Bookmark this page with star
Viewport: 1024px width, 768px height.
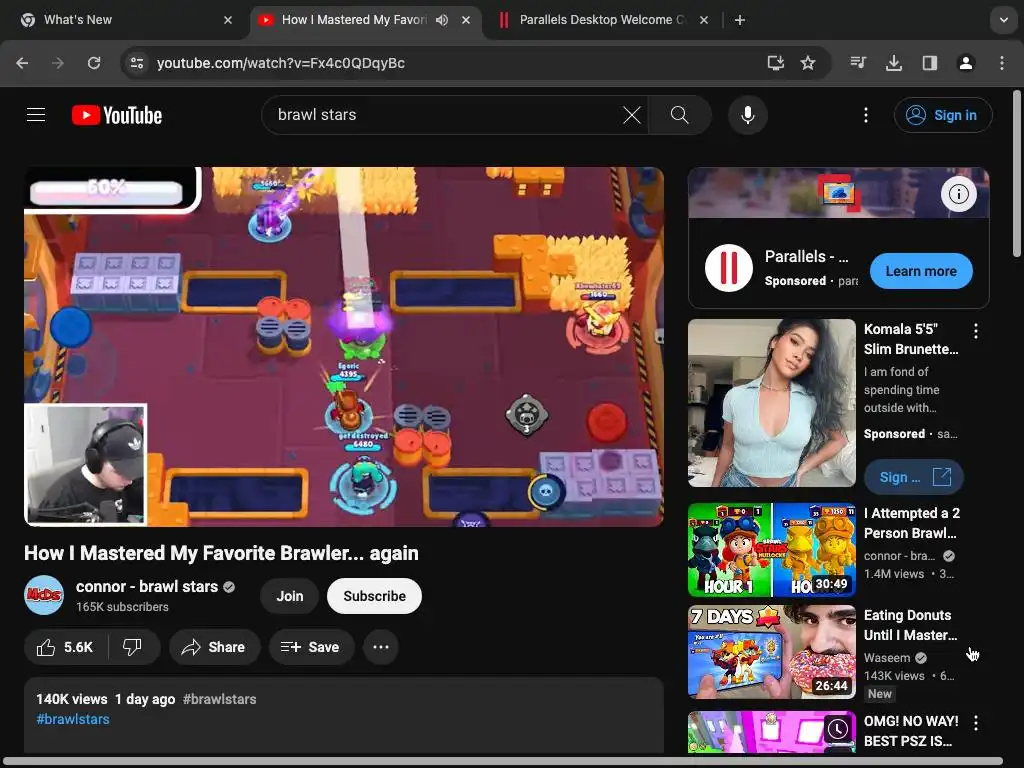pos(808,63)
